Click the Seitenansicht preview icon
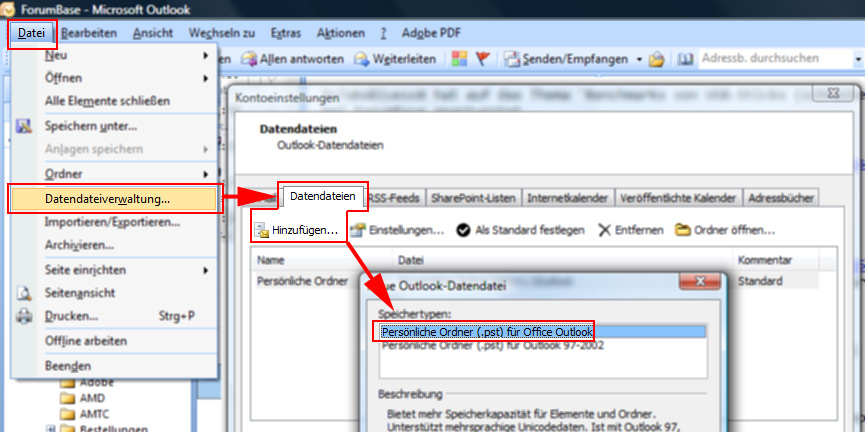This screenshot has width=865, height=432. click(x=24, y=293)
